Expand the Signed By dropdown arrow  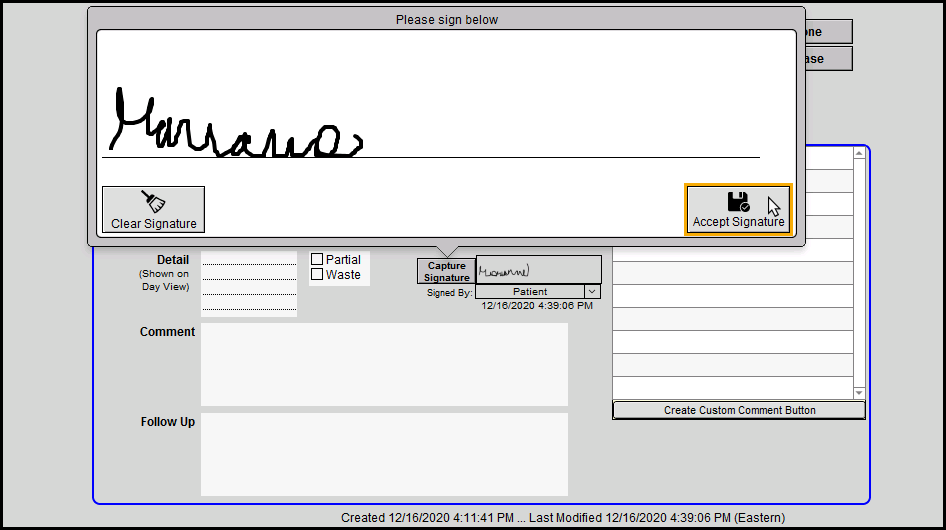click(x=591, y=291)
